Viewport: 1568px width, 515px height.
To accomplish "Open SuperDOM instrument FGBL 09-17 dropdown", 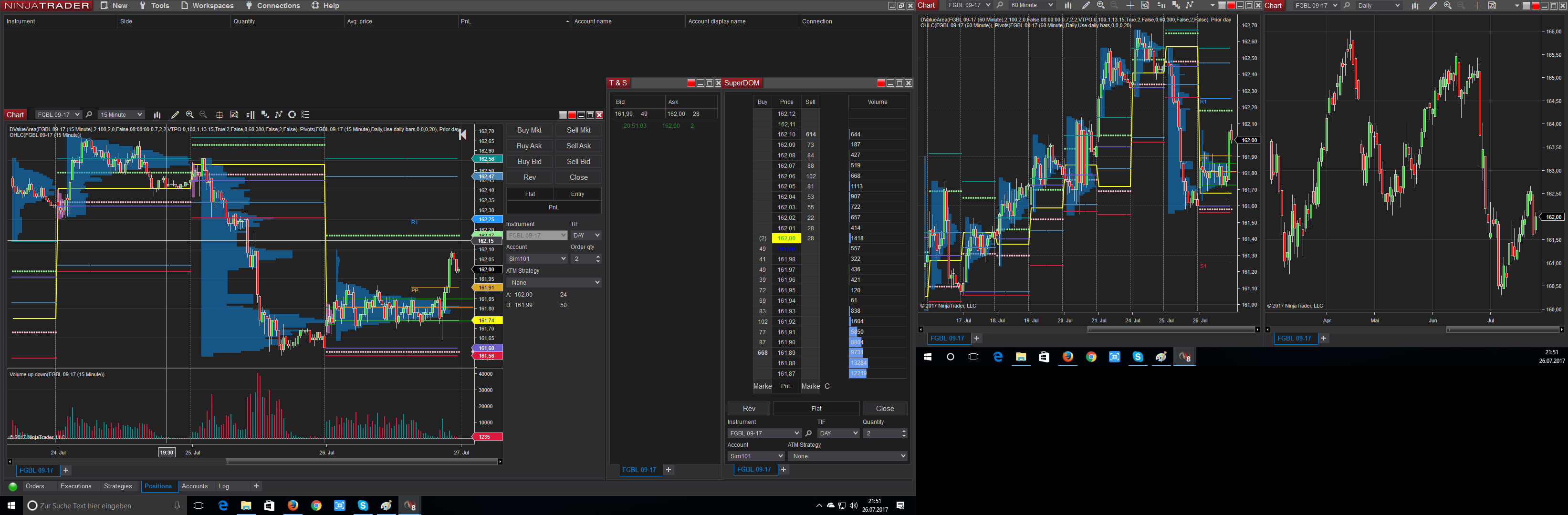I will tap(764, 433).
